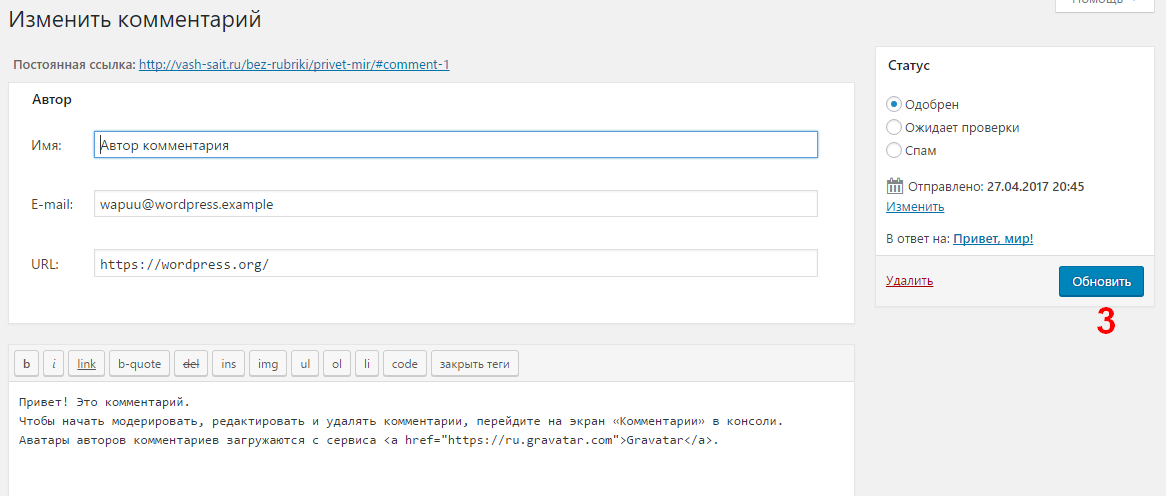Click the 'Автор' section heading
The image size is (1166, 496).
pyautogui.click(x=51, y=100)
